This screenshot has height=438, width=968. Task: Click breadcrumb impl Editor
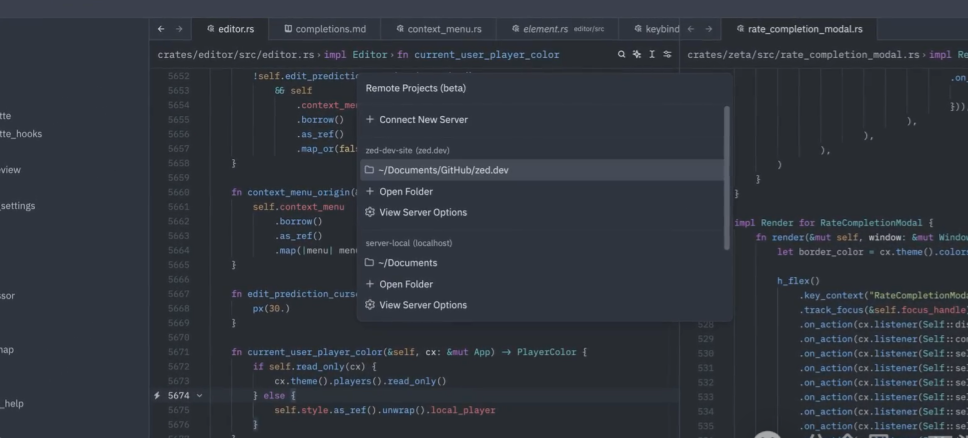point(355,54)
